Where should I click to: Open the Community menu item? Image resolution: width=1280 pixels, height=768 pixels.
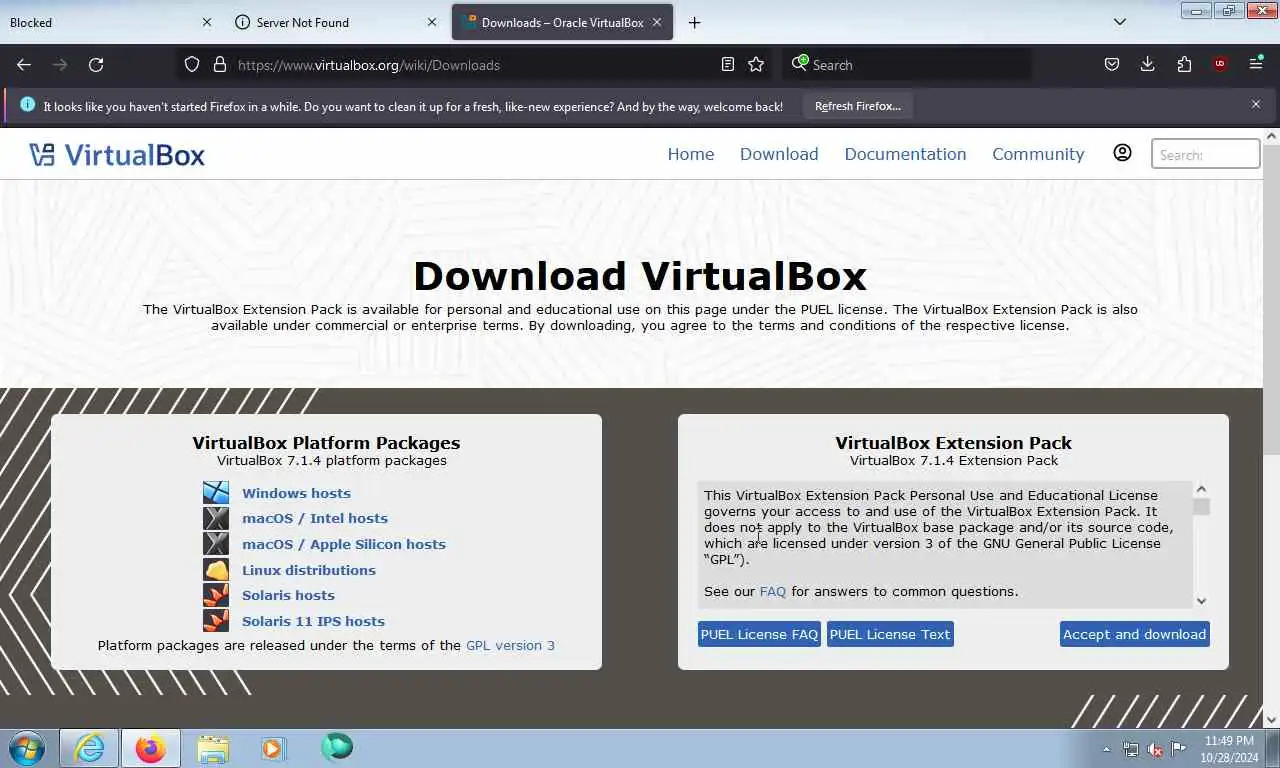point(1038,154)
